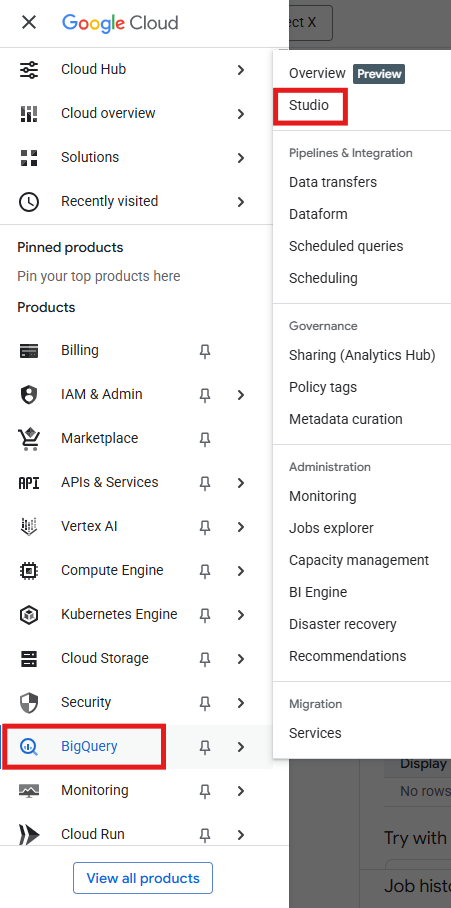Viewport: 451px width, 908px height.
Task: Pin Cloud Storage product
Action: click(204, 659)
